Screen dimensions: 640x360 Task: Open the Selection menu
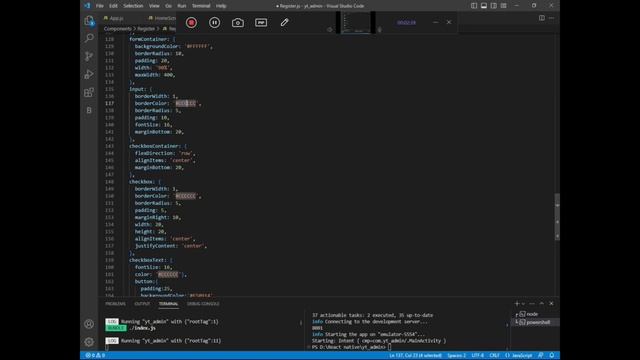click(x=133, y=6)
